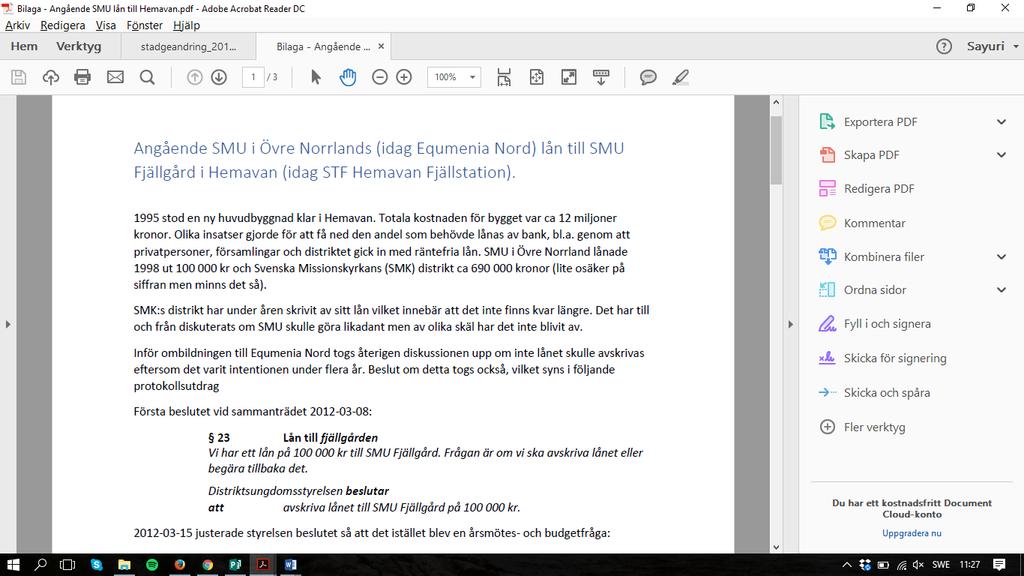Click fit one full page icon
This screenshot has width=1024, height=576.
[536, 77]
